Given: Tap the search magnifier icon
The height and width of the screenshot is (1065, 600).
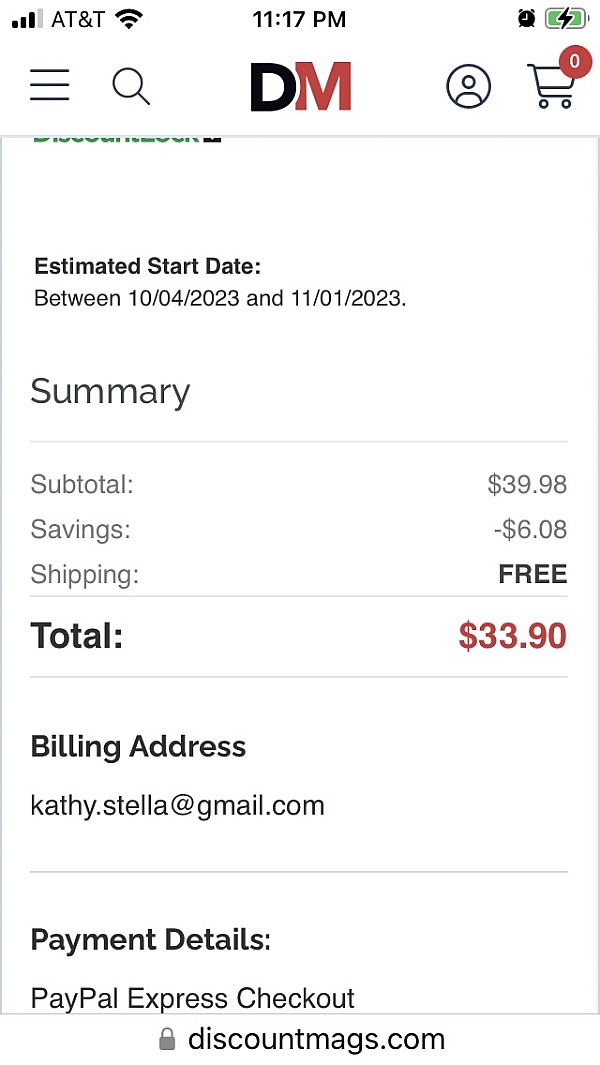Looking at the screenshot, I should point(130,86).
